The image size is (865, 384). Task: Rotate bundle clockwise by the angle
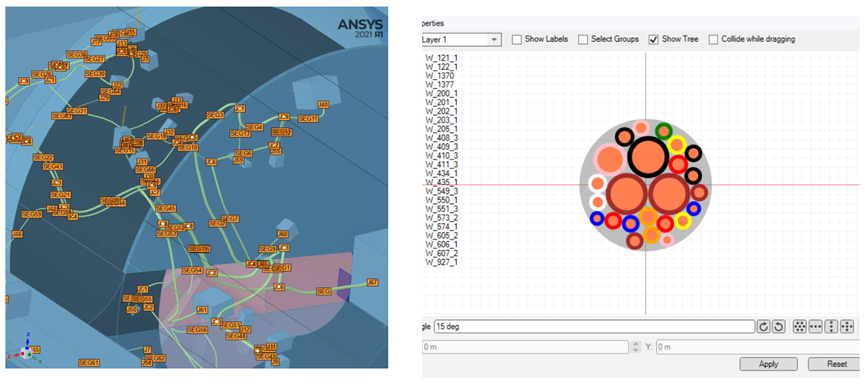[x=763, y=327]
